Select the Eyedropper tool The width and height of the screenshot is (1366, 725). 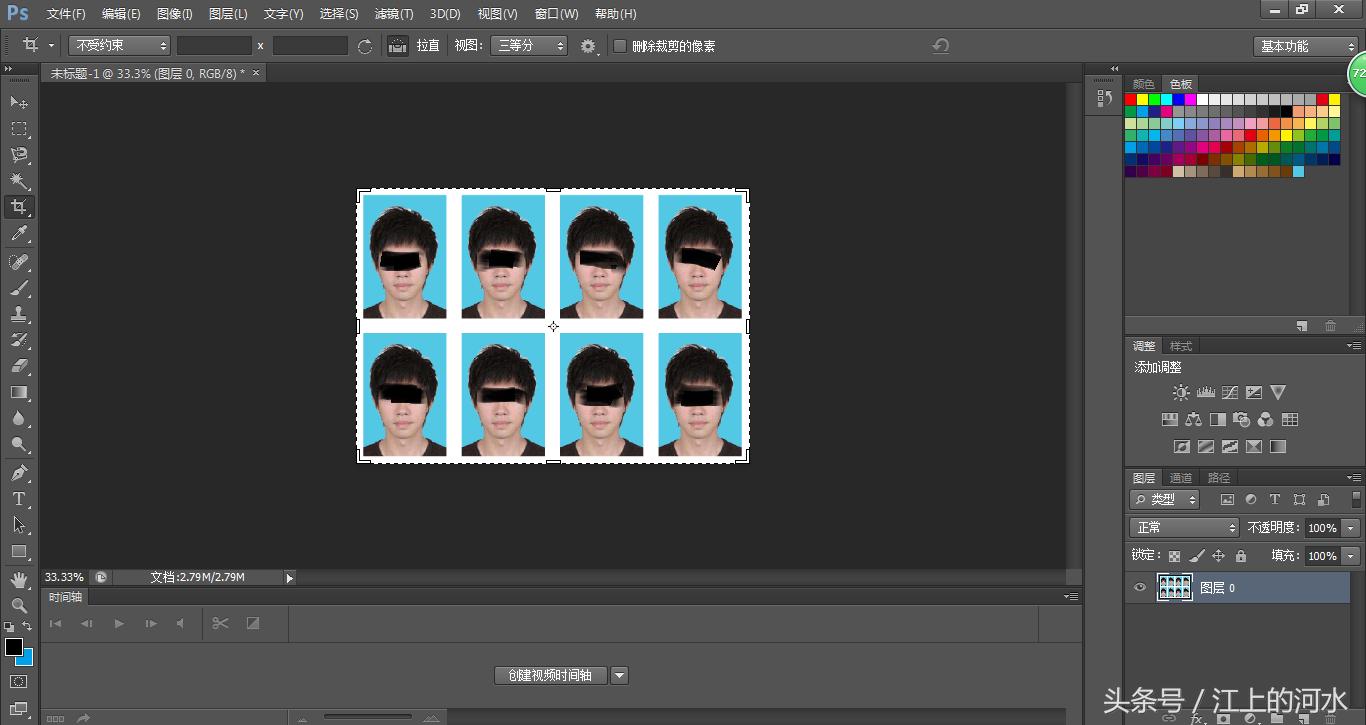click(19, 234)
